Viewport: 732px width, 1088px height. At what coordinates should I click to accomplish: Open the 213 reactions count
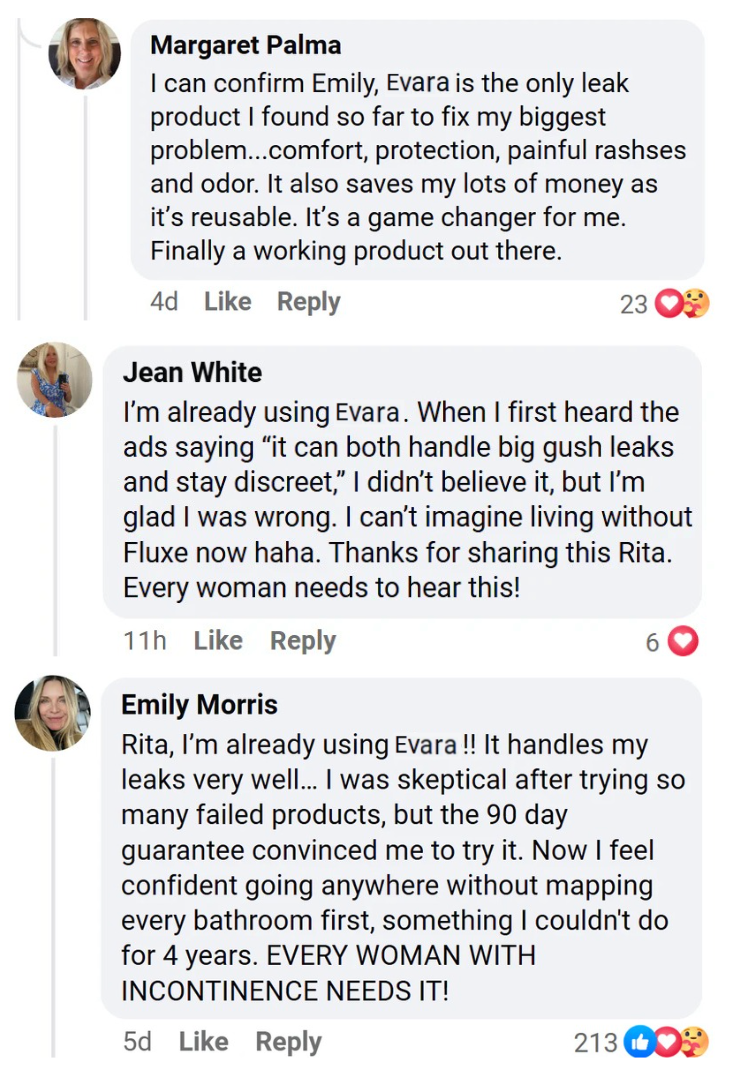(x=595, y=1043)
